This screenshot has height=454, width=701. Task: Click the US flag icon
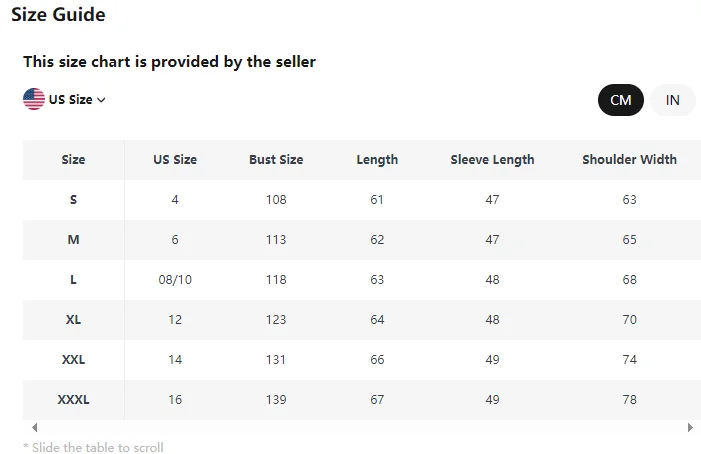point(34,99)
